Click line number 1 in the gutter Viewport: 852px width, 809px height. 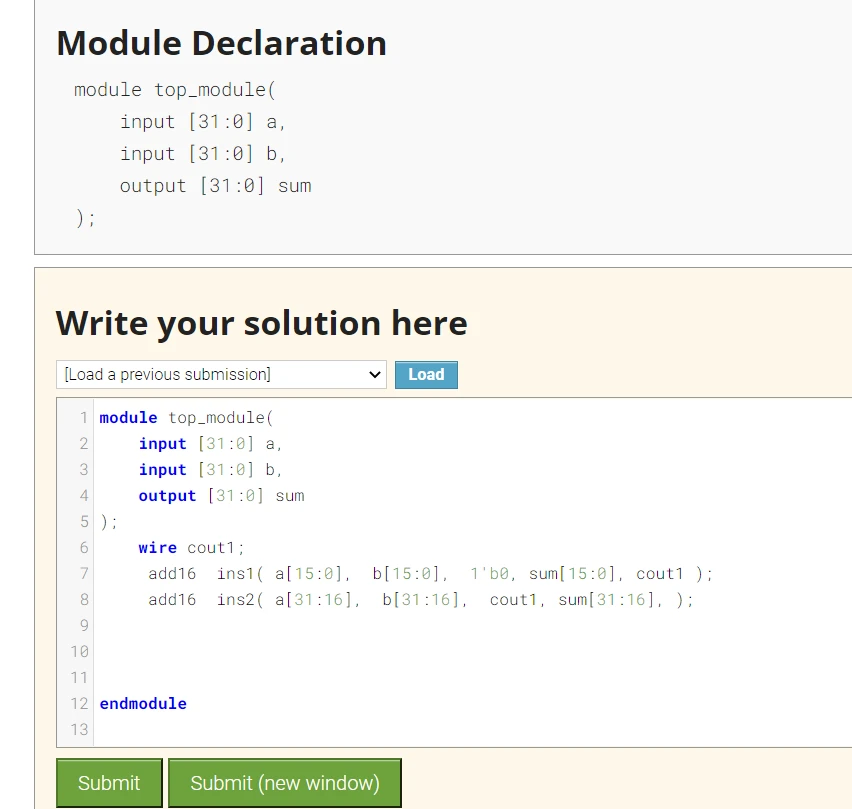(x=84, y=418)
